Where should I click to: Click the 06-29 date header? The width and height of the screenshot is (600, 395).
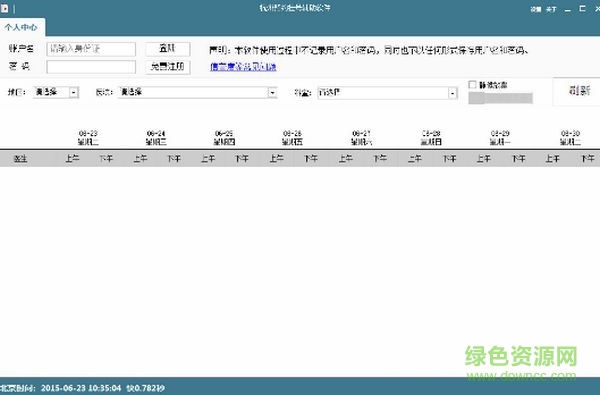point(500,137)
